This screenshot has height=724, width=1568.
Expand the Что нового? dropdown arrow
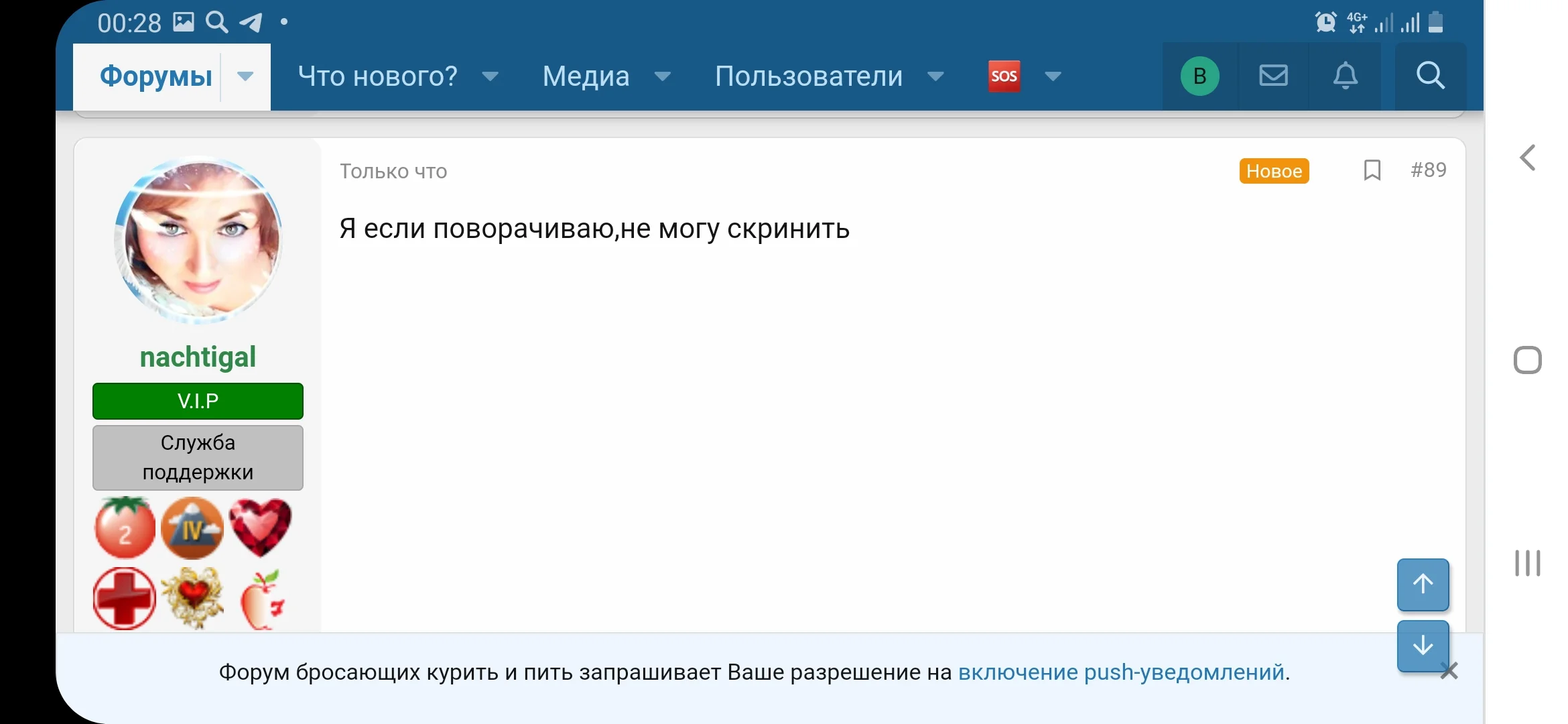491,76
